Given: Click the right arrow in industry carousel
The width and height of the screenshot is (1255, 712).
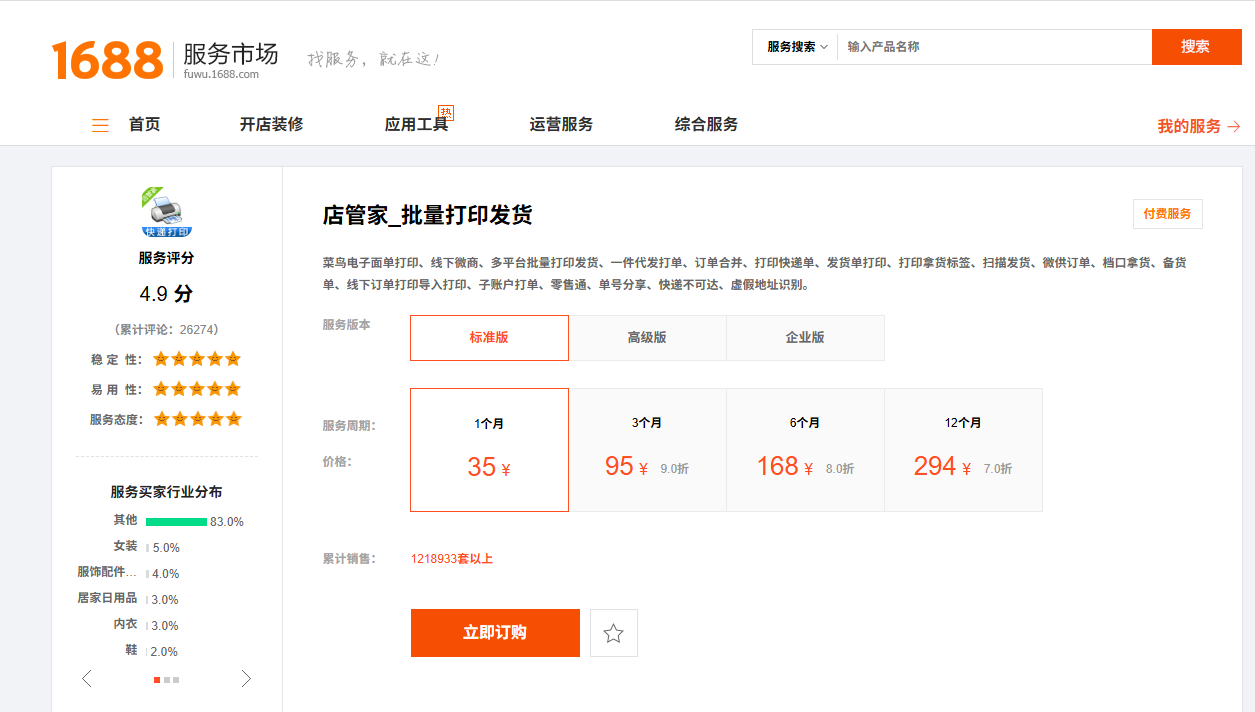Looking at the screenshot, I should tap(246, 679).
